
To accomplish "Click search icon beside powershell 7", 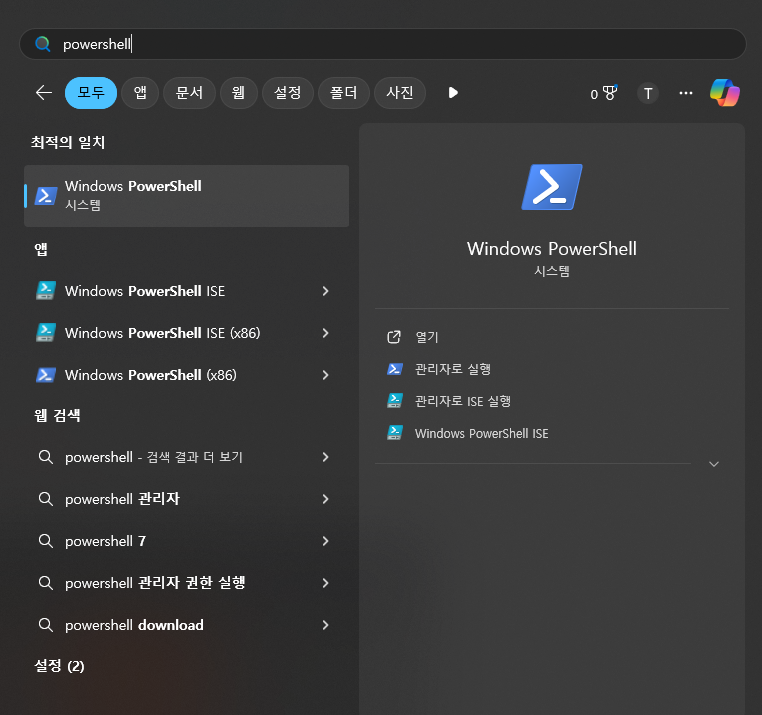I will click(x=46, y=541).
